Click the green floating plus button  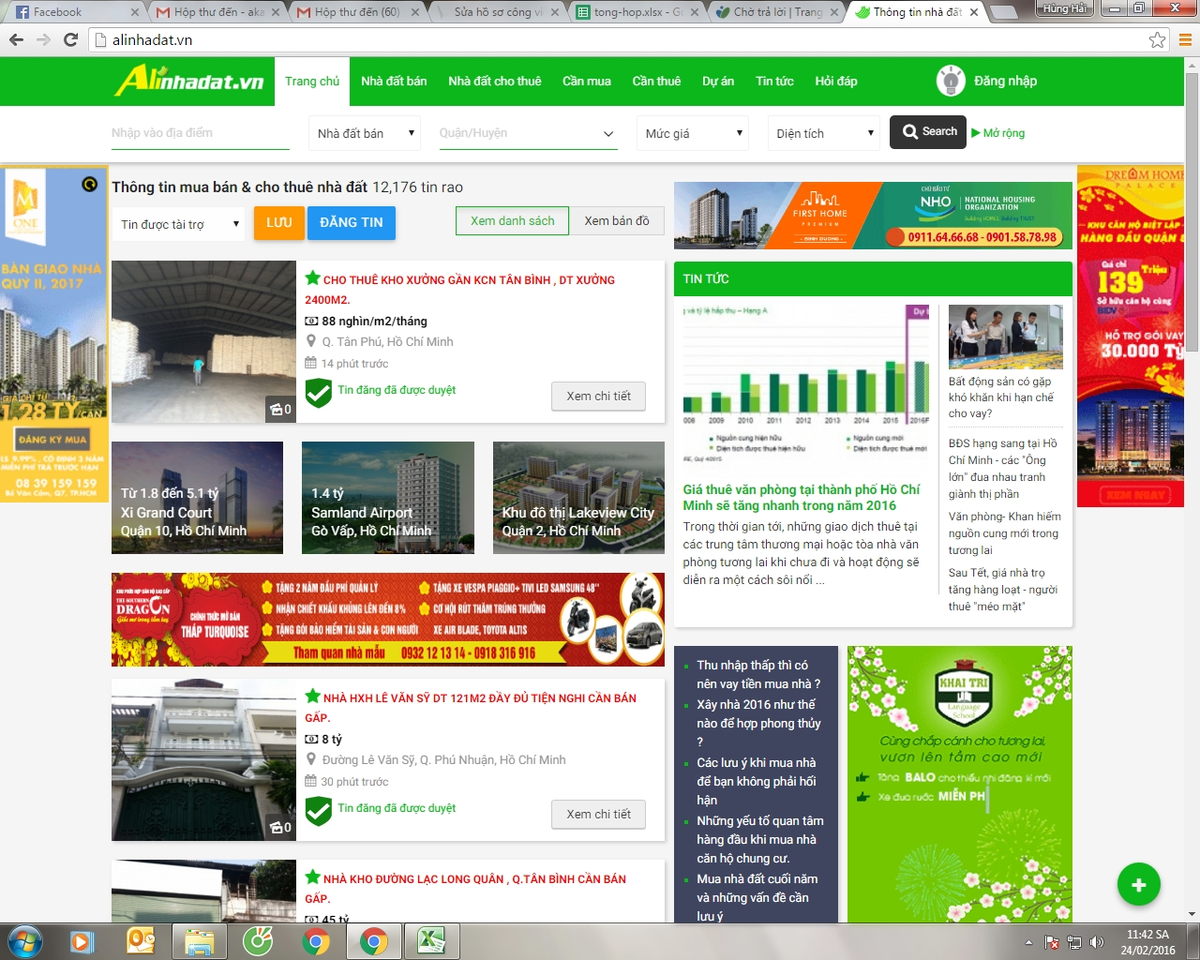[x=1138, y=884]
